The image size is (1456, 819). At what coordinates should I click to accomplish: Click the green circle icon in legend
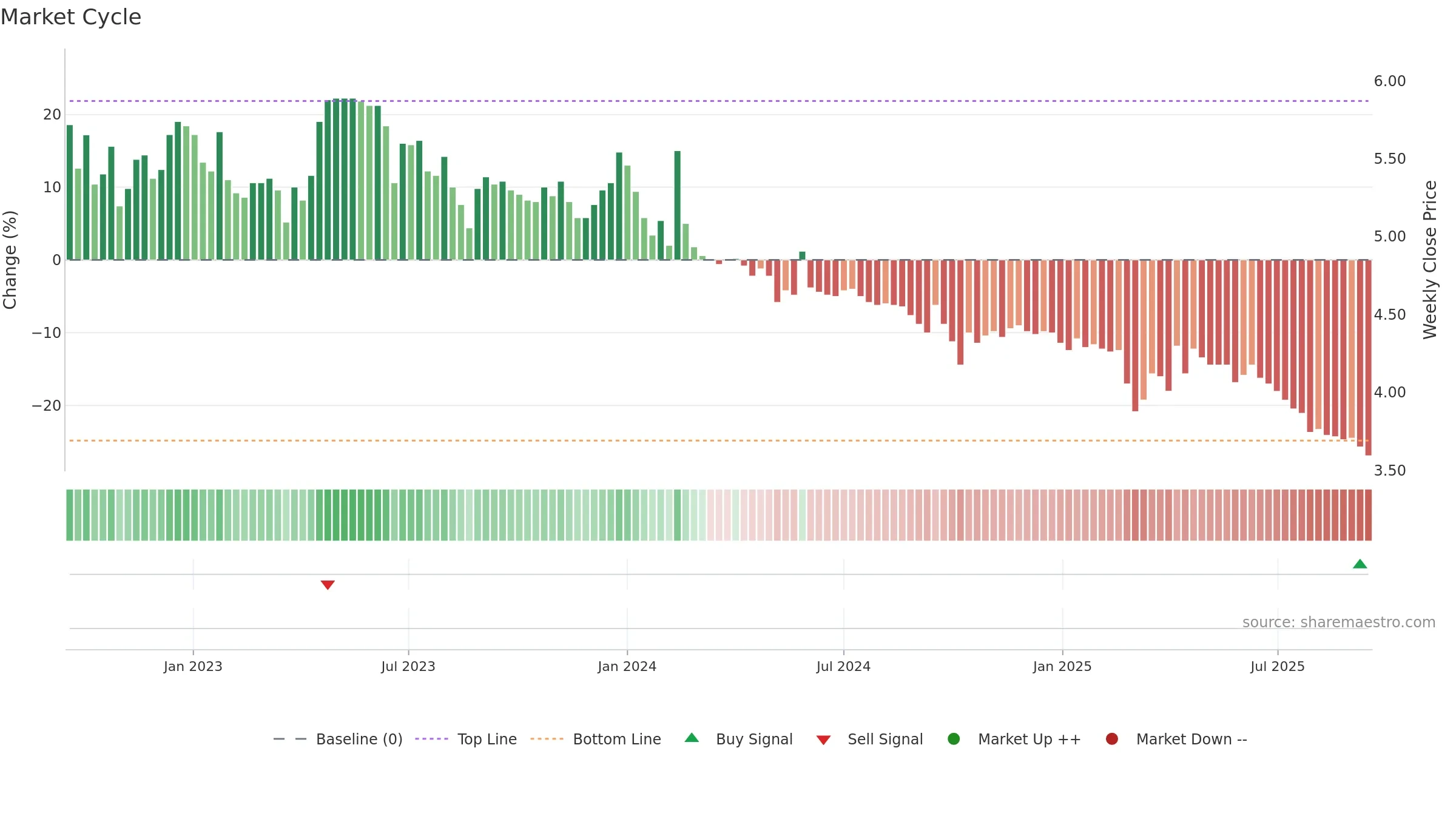pyautogui.click(x=954, y=739)
